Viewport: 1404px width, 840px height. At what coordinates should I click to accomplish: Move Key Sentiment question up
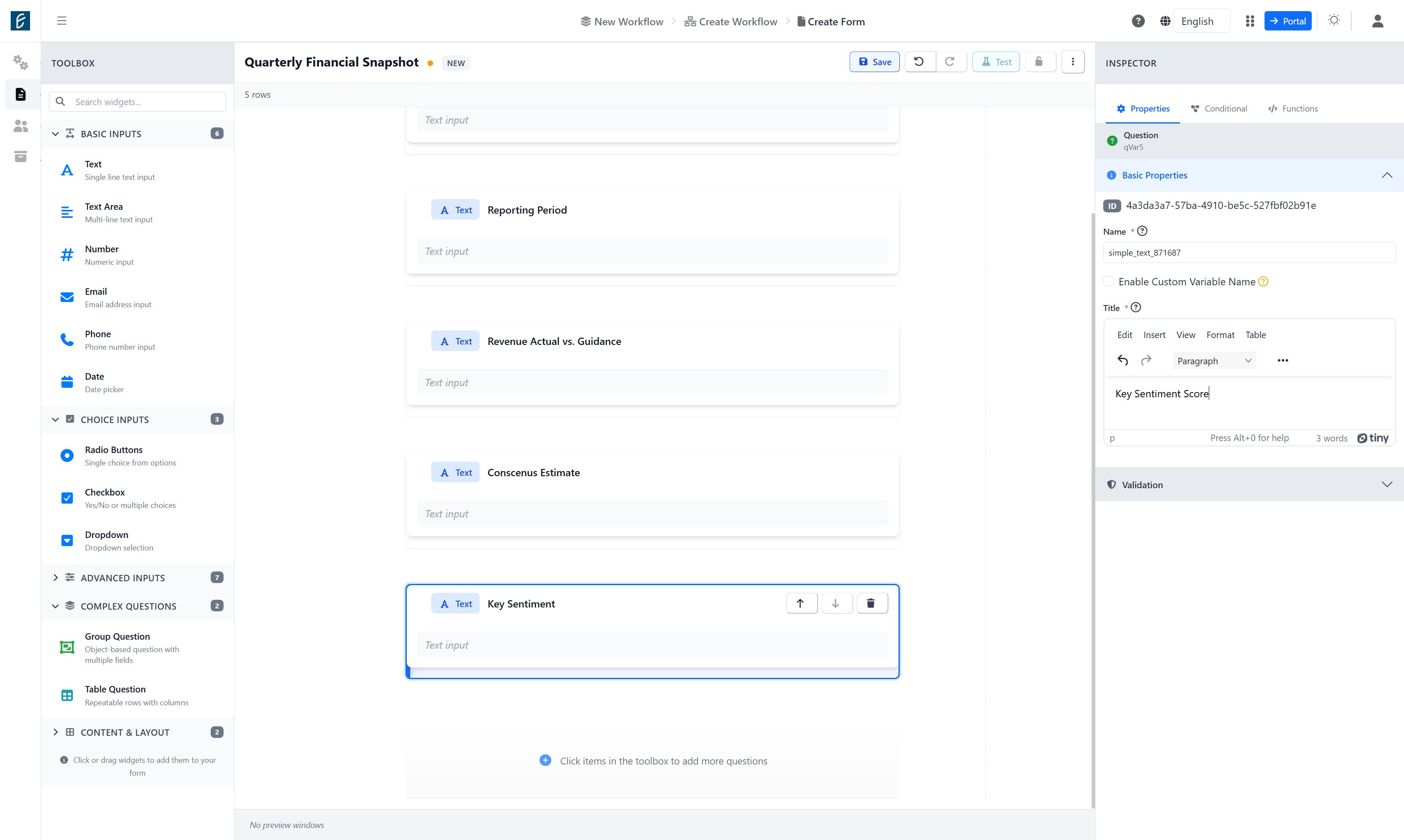[801, 603]
